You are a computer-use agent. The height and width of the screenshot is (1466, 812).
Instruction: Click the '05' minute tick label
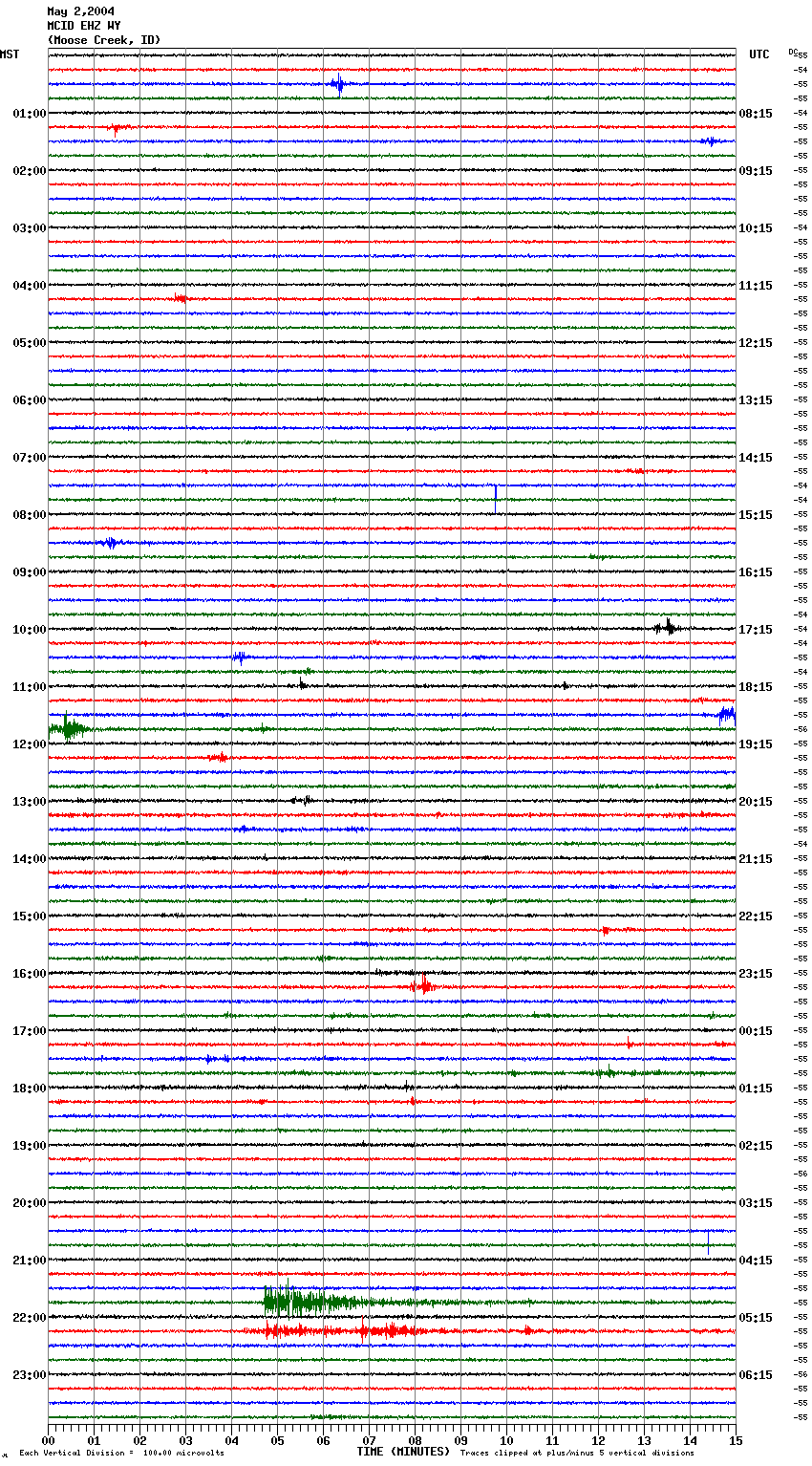tap(277, 1440)
